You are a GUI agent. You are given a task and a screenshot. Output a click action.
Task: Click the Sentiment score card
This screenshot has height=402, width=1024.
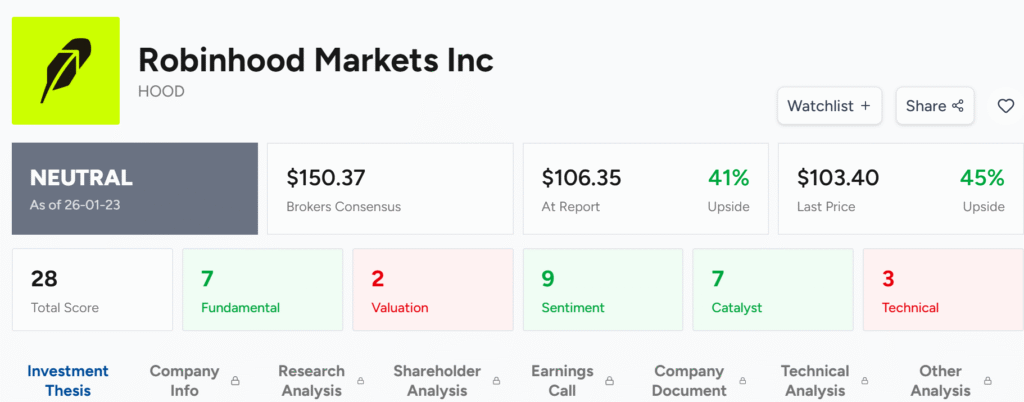click(602, 290)
